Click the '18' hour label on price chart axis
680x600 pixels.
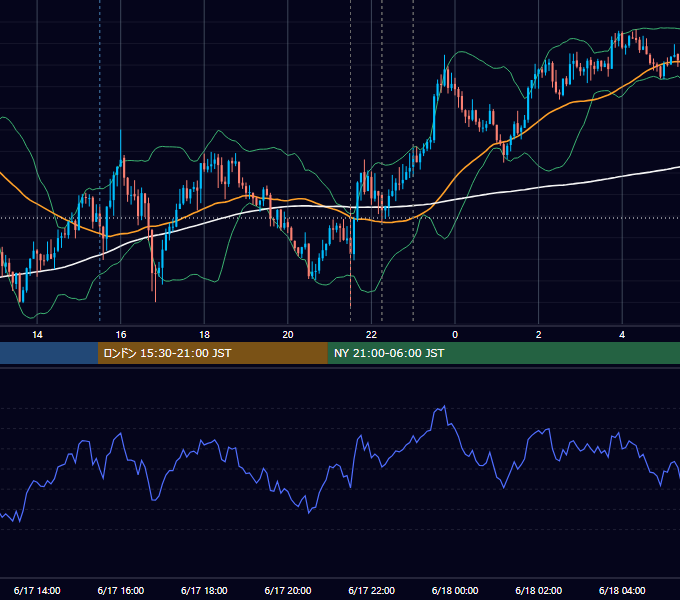tap(204, 335)
